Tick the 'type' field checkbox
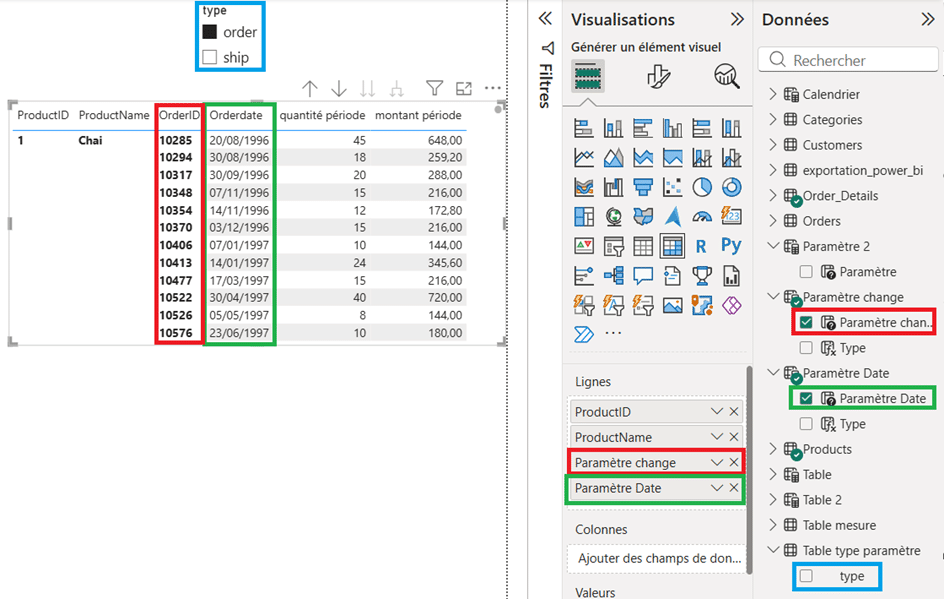Screen dimensions: 944x599 [806, 576]
